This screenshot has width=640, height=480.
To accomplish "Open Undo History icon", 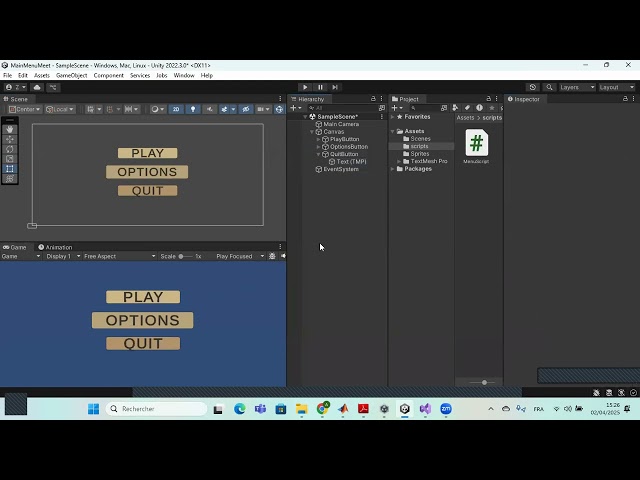I will [533, 87].
